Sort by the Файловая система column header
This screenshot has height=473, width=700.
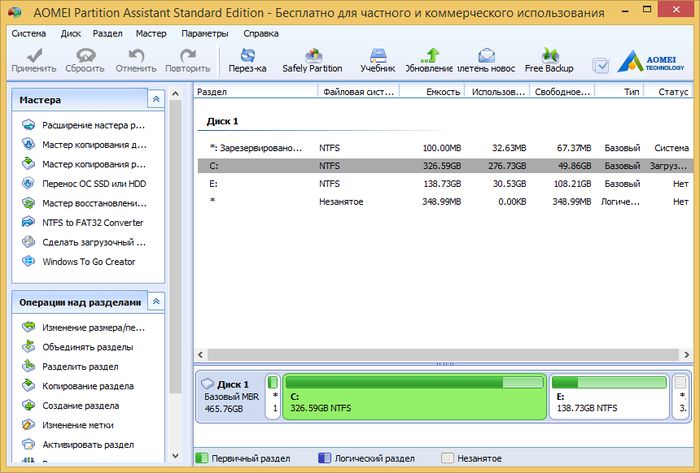point(358,91)
